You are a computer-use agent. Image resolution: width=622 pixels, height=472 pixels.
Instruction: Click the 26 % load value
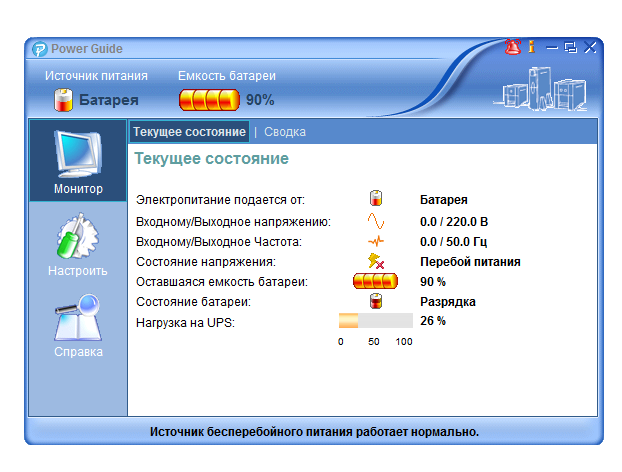pyautogui.click(x=433, y=320)
